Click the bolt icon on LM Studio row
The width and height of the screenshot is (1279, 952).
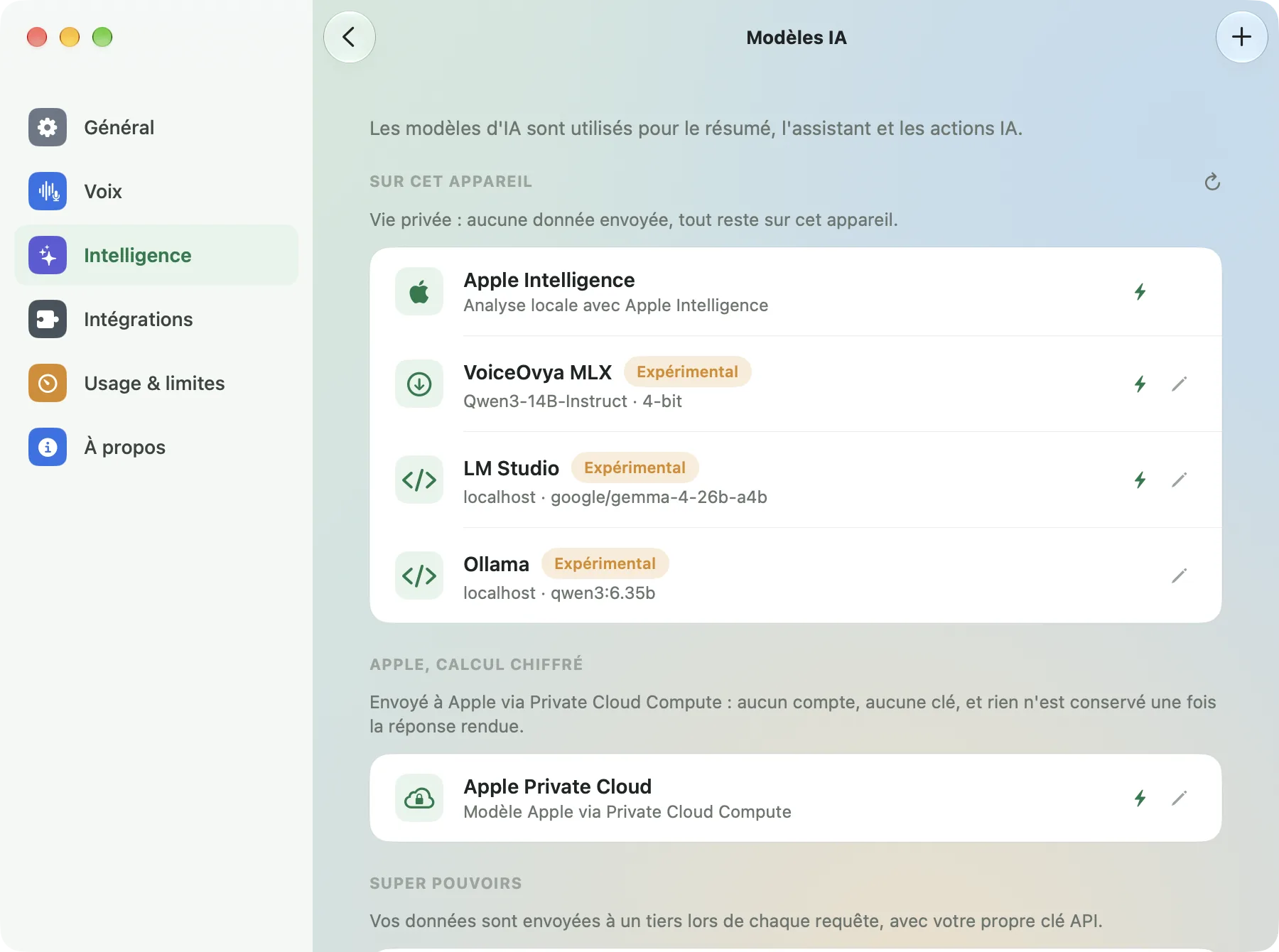click(1140, 480)
